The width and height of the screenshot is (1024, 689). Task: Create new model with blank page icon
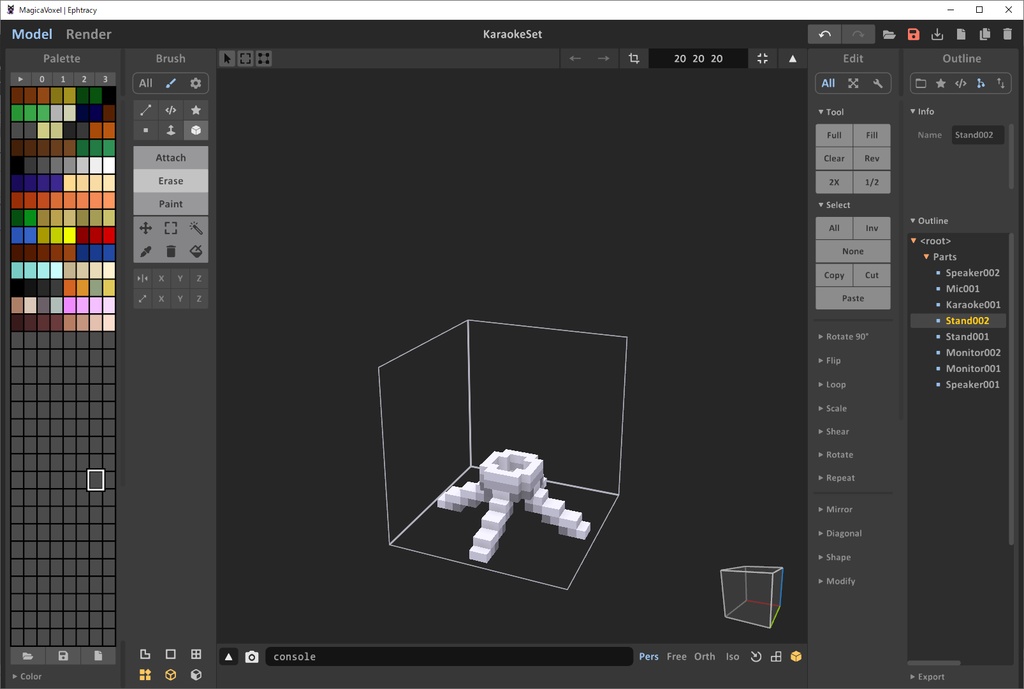pos(961,35)
